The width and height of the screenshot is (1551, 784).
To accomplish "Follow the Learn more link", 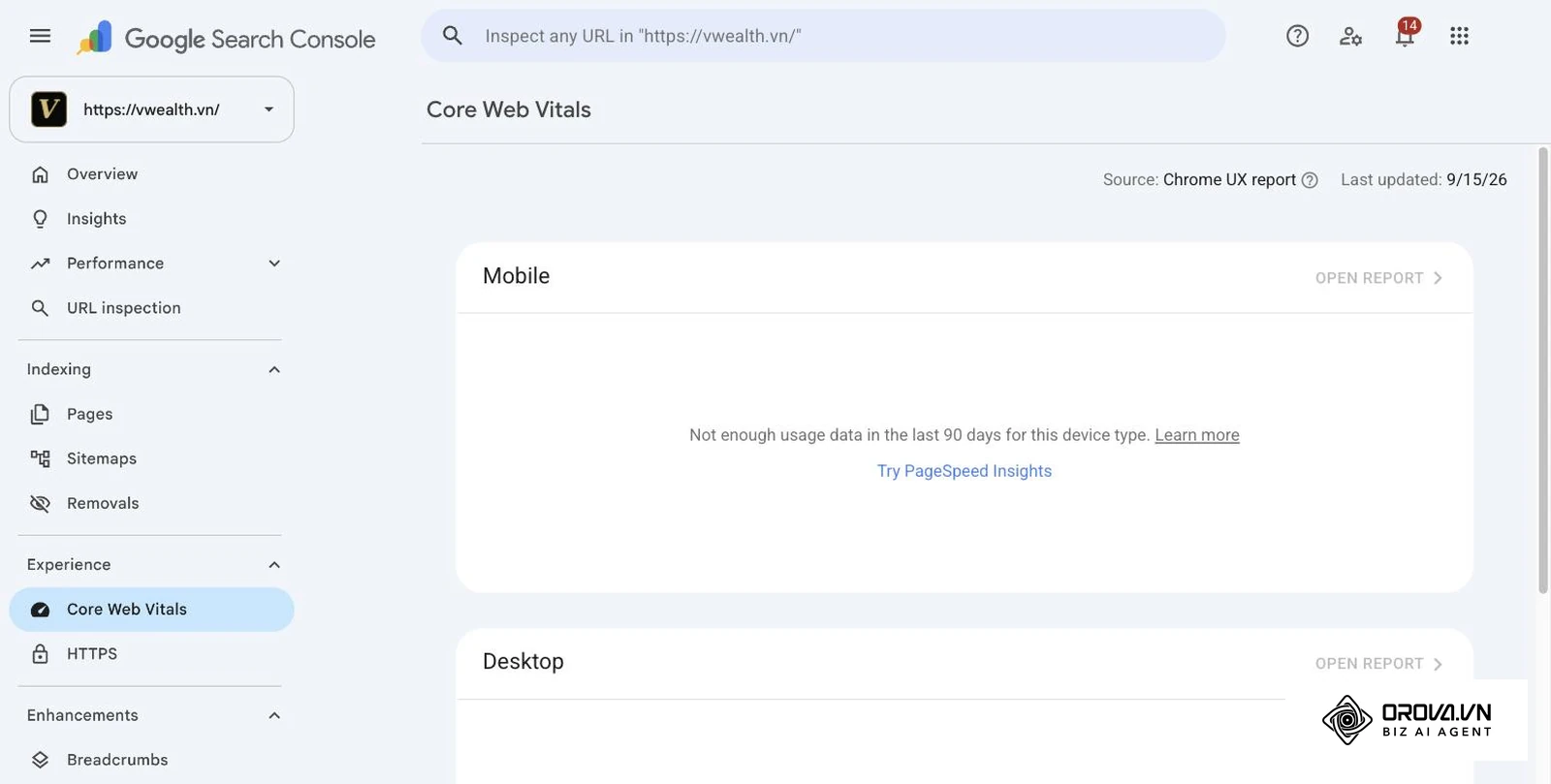I will point(1197,435).
